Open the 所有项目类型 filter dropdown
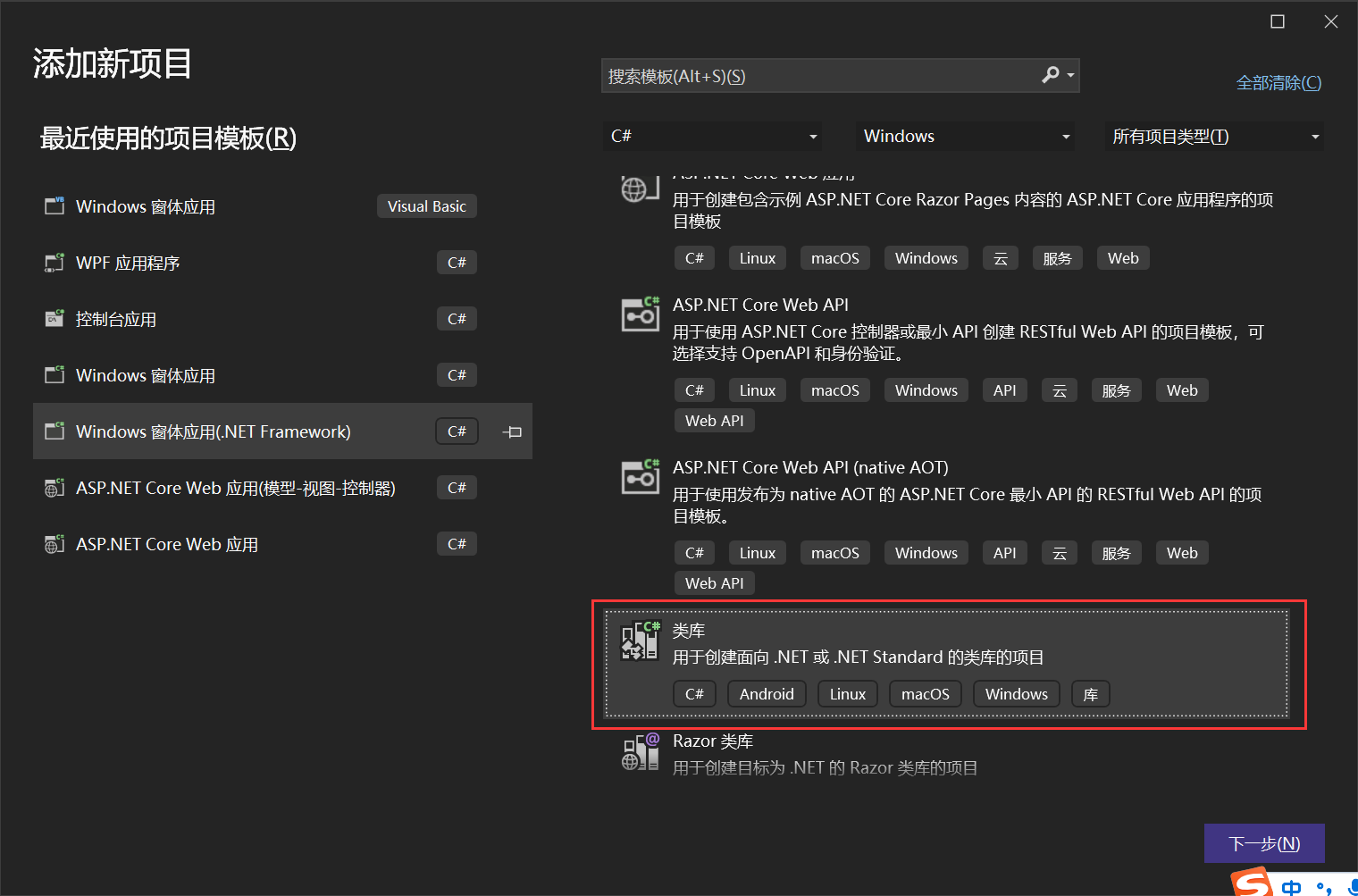Viewport: 1358px width, 896px height. (x=1214, y=136)
